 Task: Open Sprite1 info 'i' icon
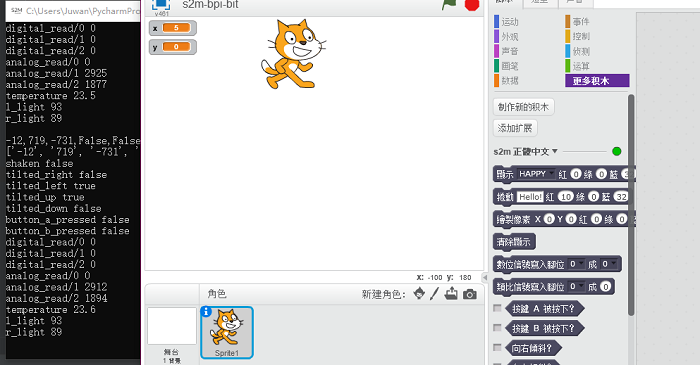(206, 311)
